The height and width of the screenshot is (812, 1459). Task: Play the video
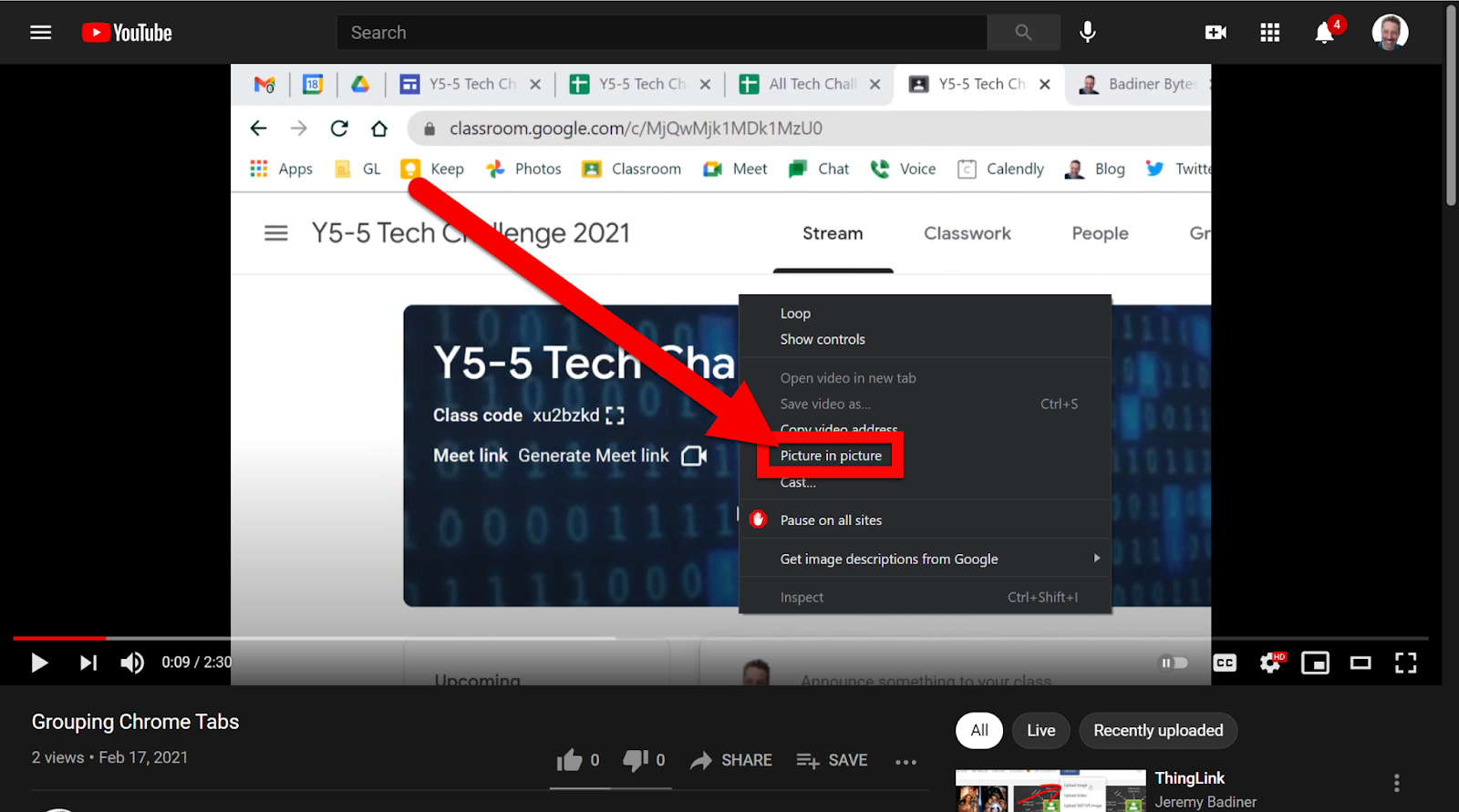point(39,663)
